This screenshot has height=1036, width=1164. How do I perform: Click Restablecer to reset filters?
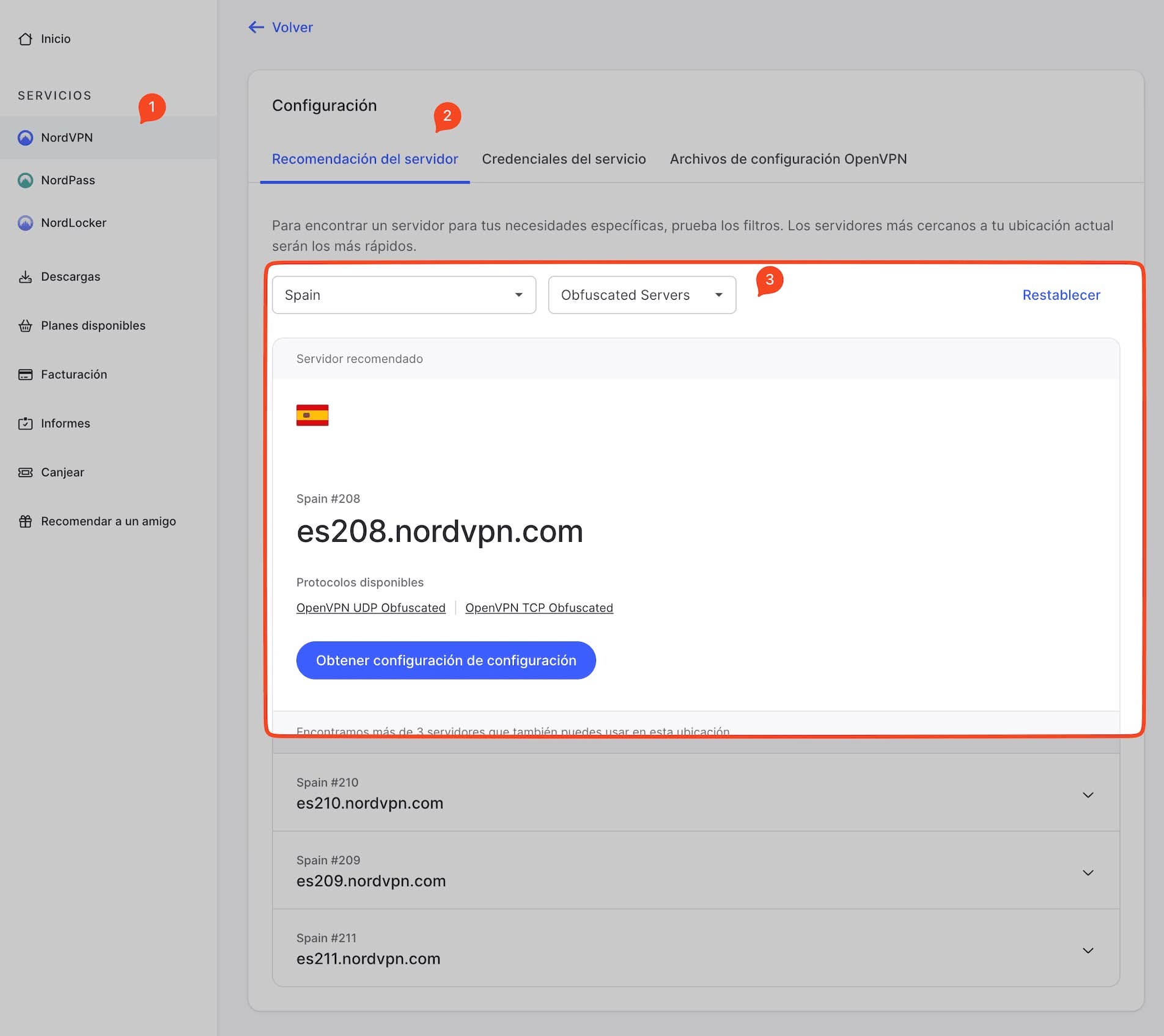(1061, 295)
